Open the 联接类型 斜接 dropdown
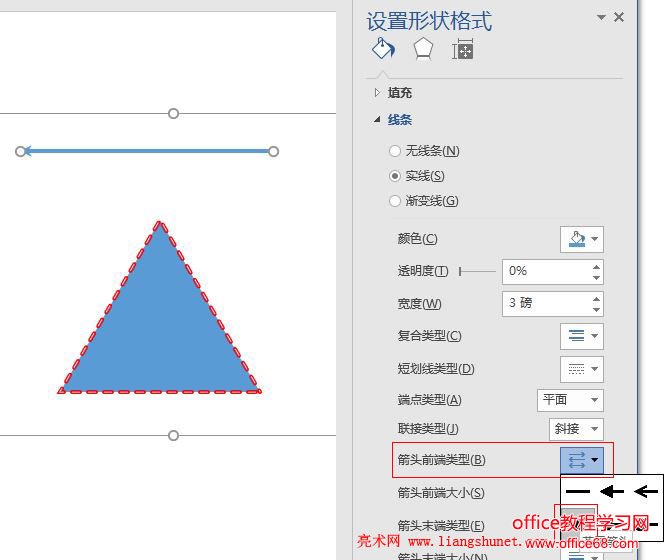 [576, 429]
